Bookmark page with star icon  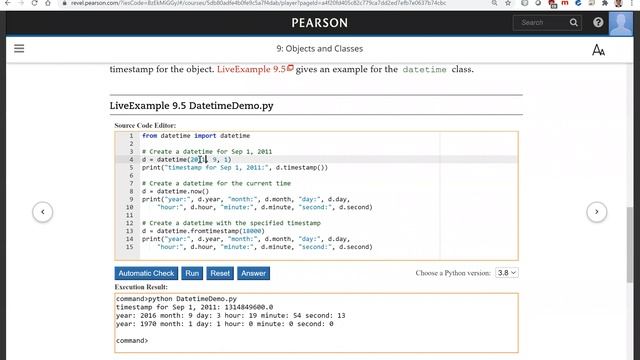tap(508, 3)
